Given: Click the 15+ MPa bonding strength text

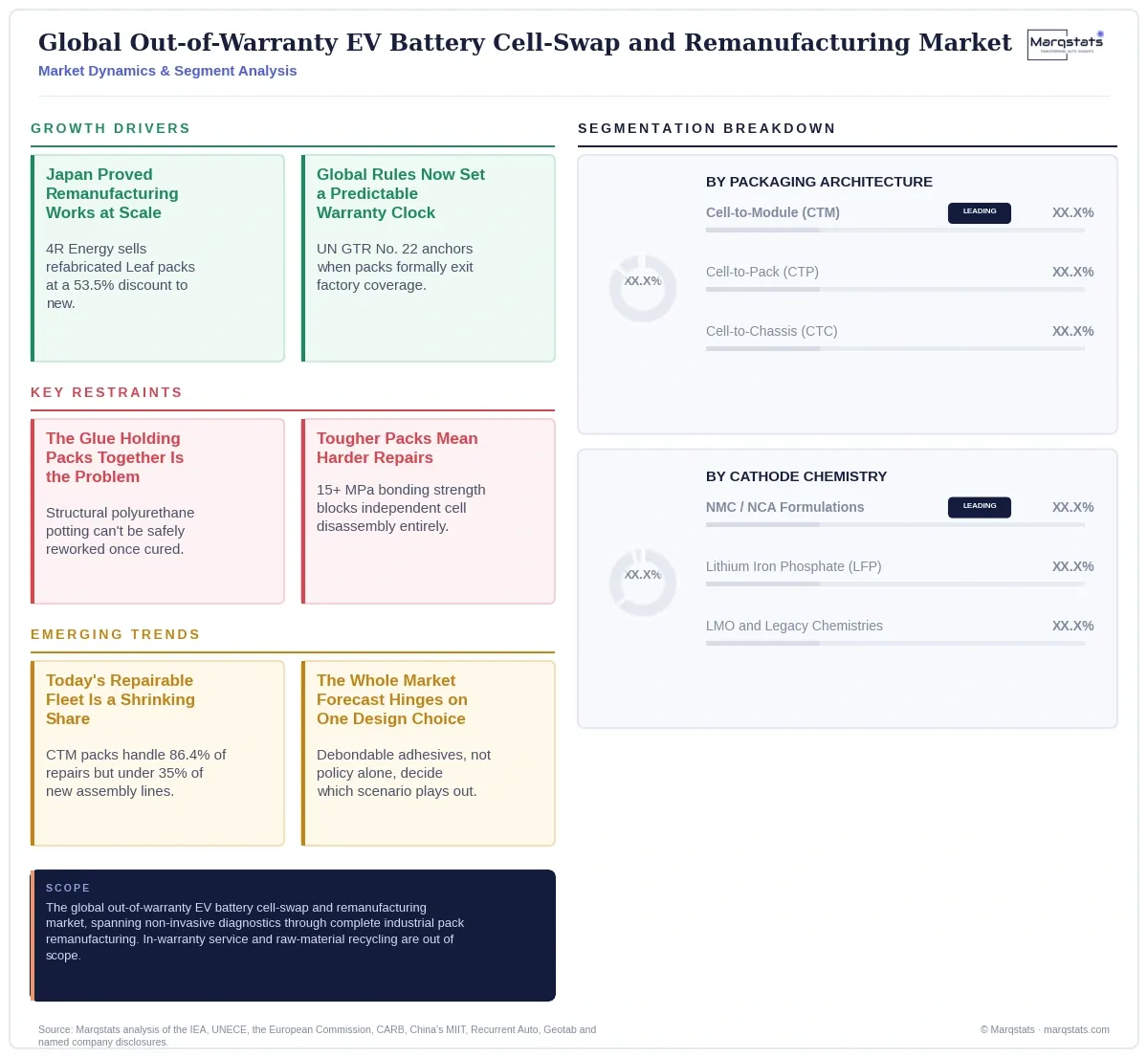Looking at the screenshot, I should (401, 508).
